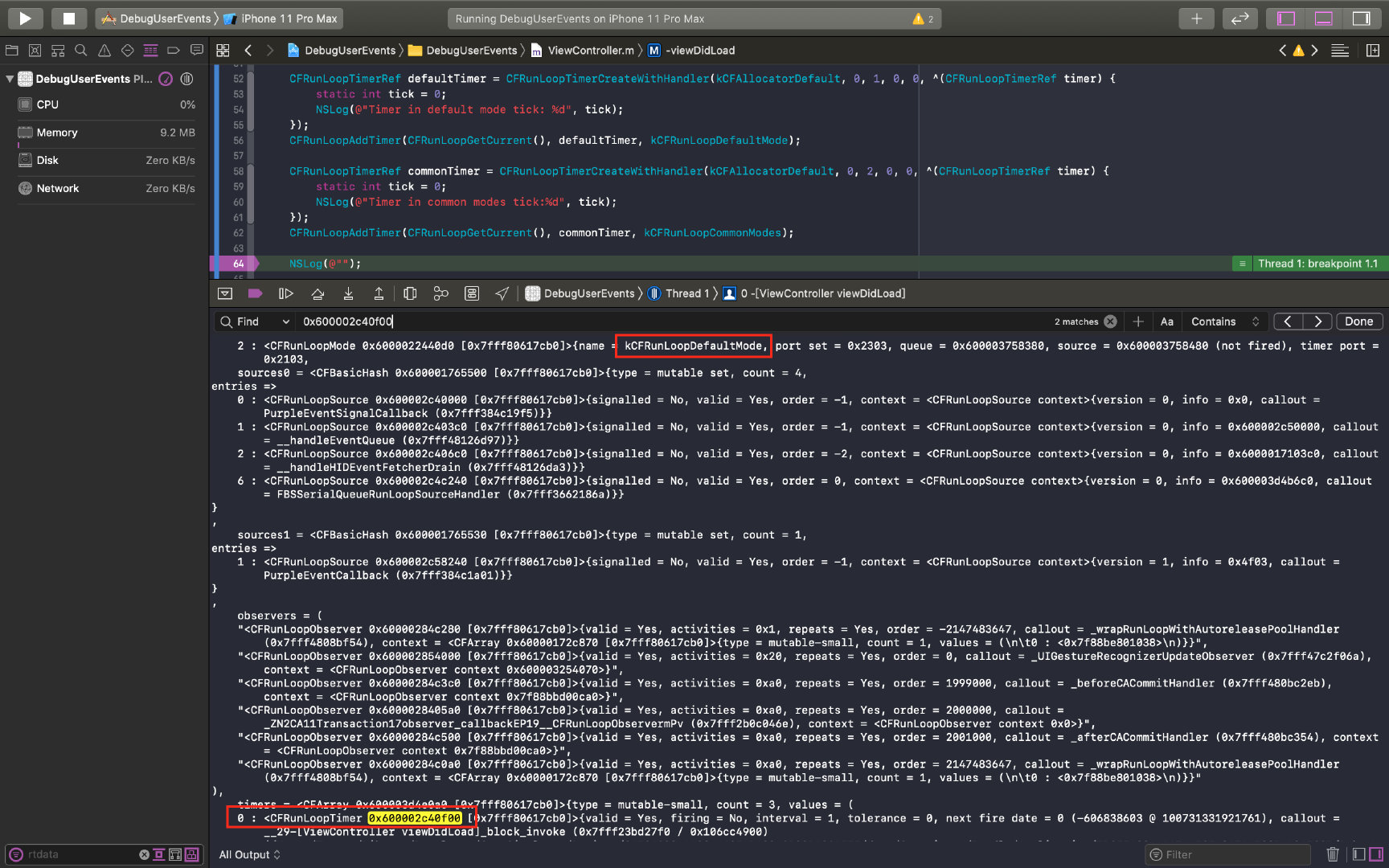Open the Test navigator diamond icon
Image resolution: width=1389 pixels, height=868 pixels.
pos(127,51)
